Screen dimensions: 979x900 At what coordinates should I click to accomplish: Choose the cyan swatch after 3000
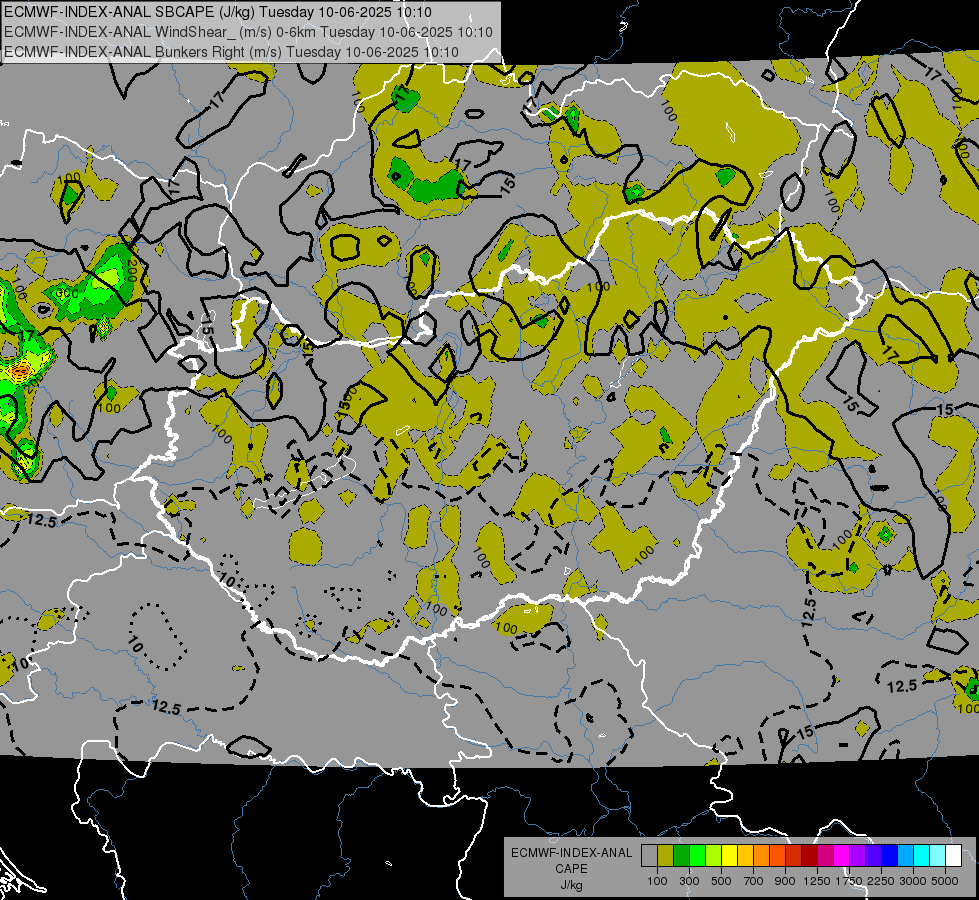click(x=922, y=855)
